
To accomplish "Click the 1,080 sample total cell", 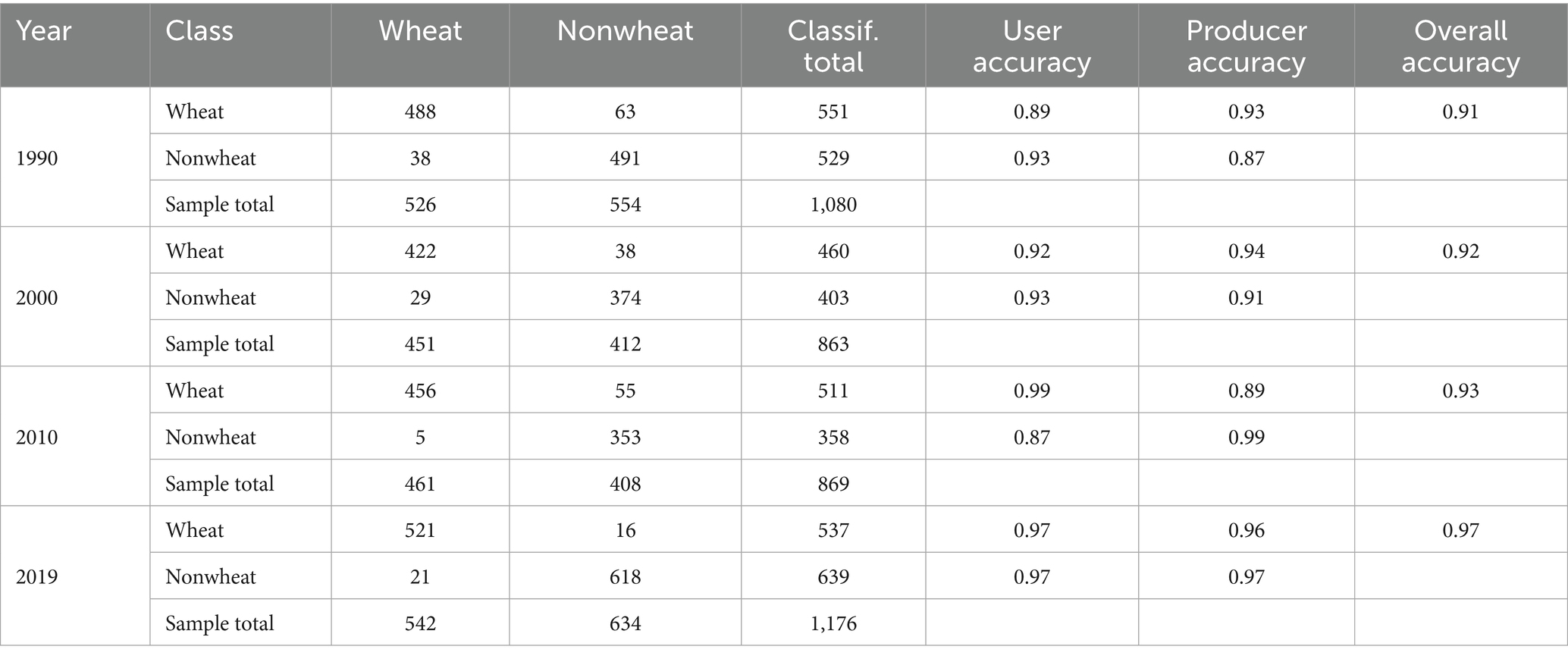I will tap(833, 205).
